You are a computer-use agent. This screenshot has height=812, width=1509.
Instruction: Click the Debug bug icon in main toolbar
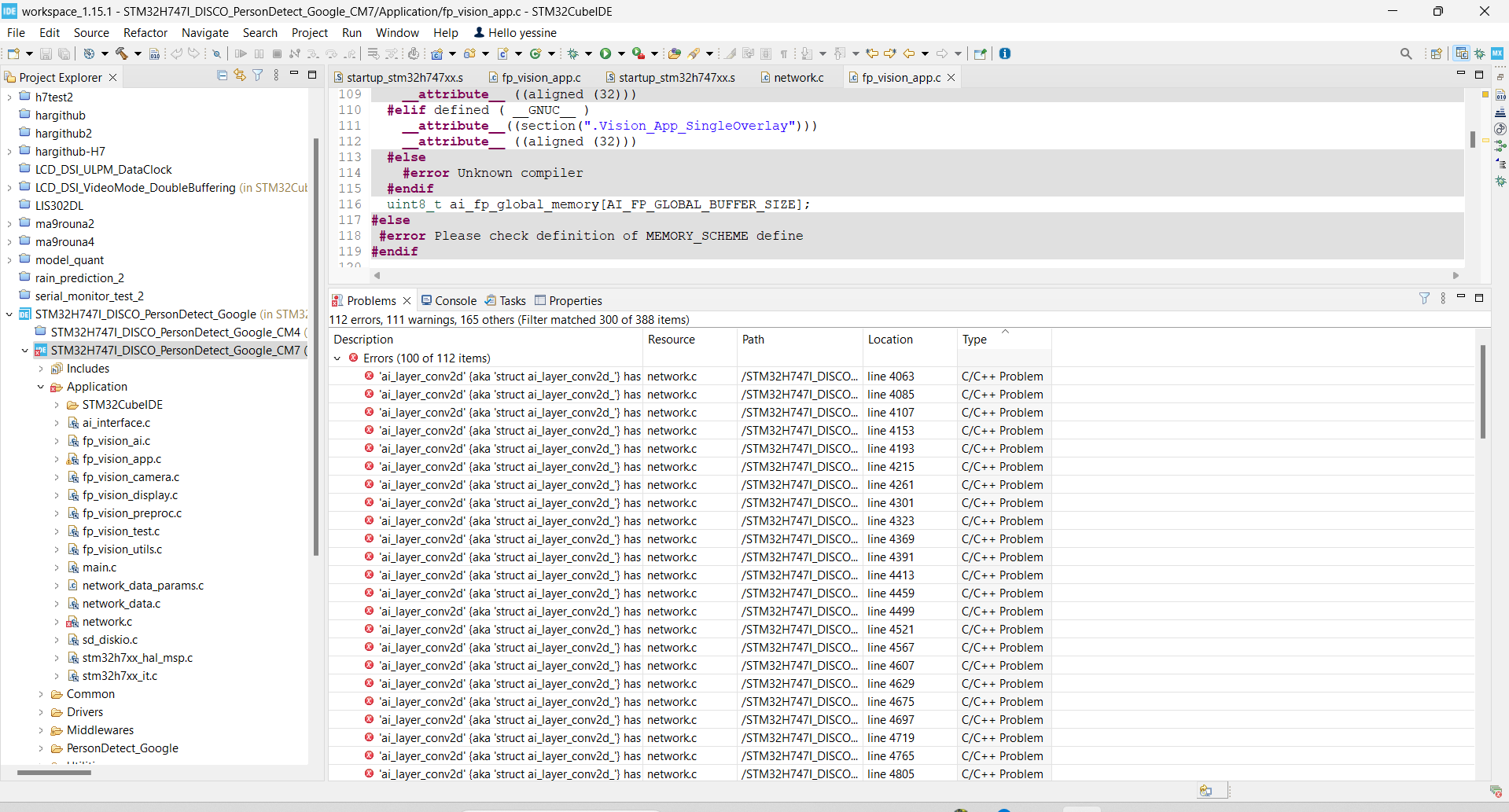pos(573,53)
